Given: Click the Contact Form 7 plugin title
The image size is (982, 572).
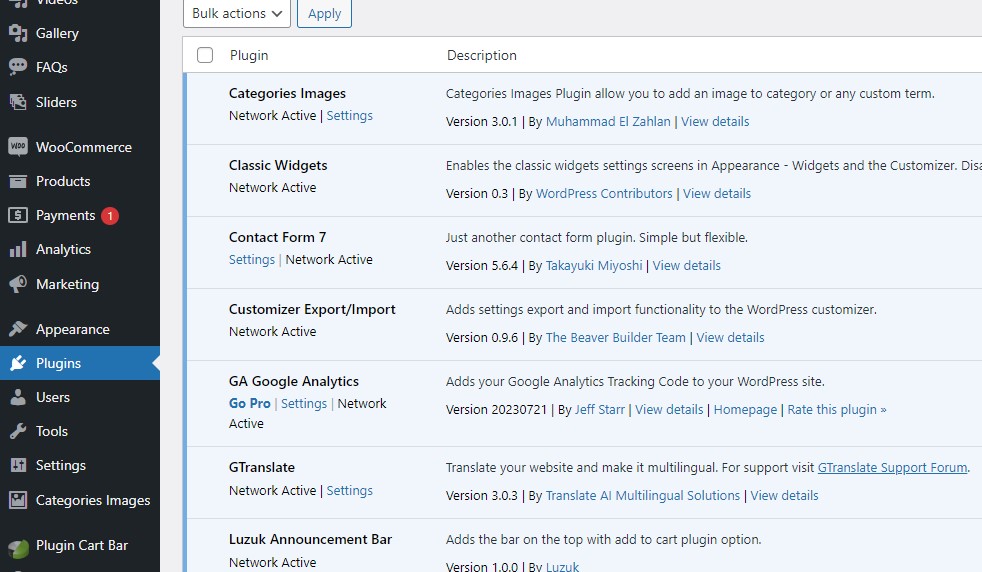Looking at the screenshot, I should [x=277, y=237].
